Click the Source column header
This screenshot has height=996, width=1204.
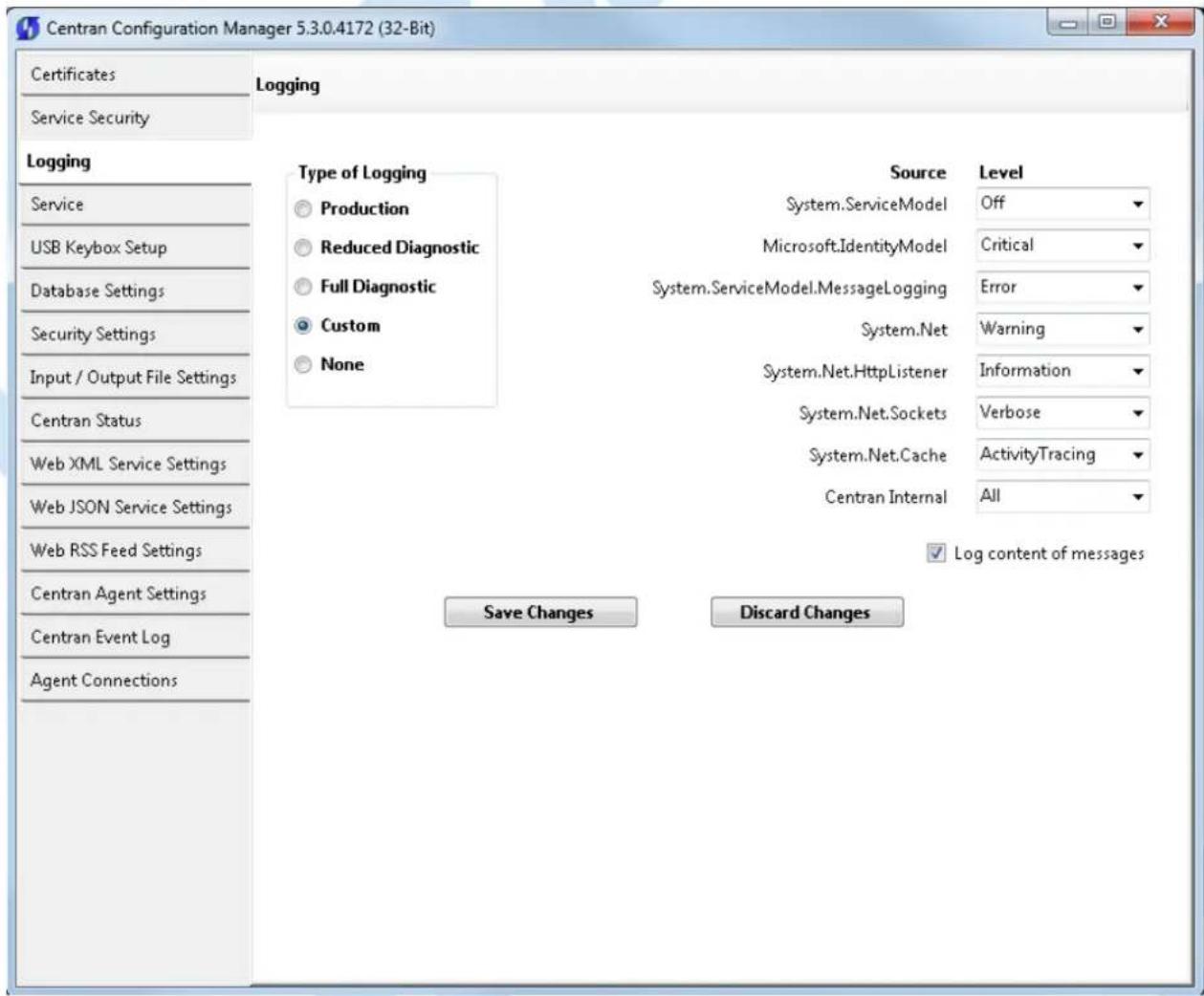coord(917,173)
